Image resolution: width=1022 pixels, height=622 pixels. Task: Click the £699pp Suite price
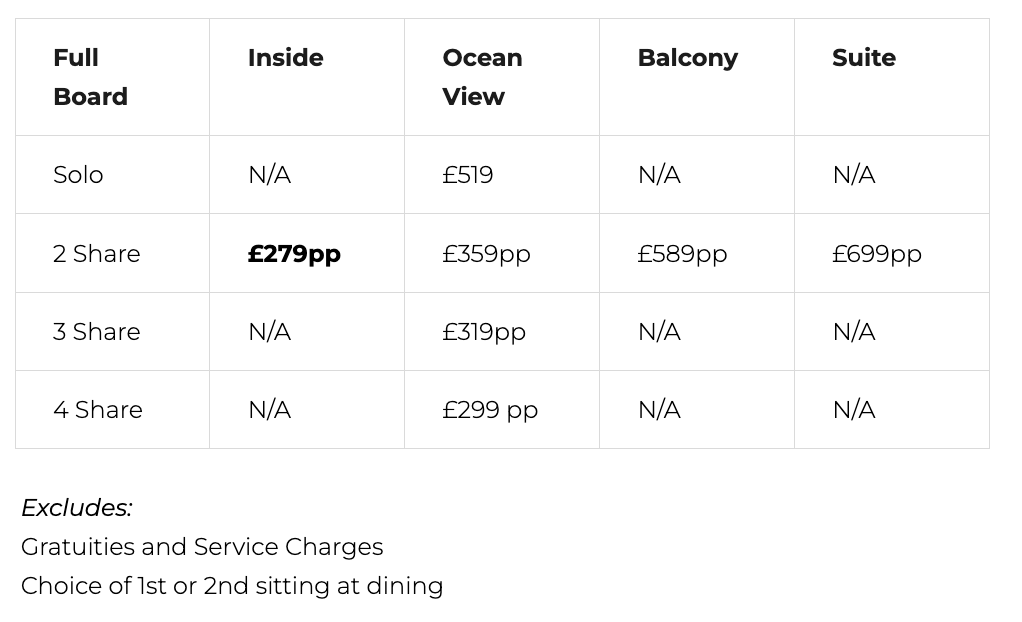pos(877,254)
